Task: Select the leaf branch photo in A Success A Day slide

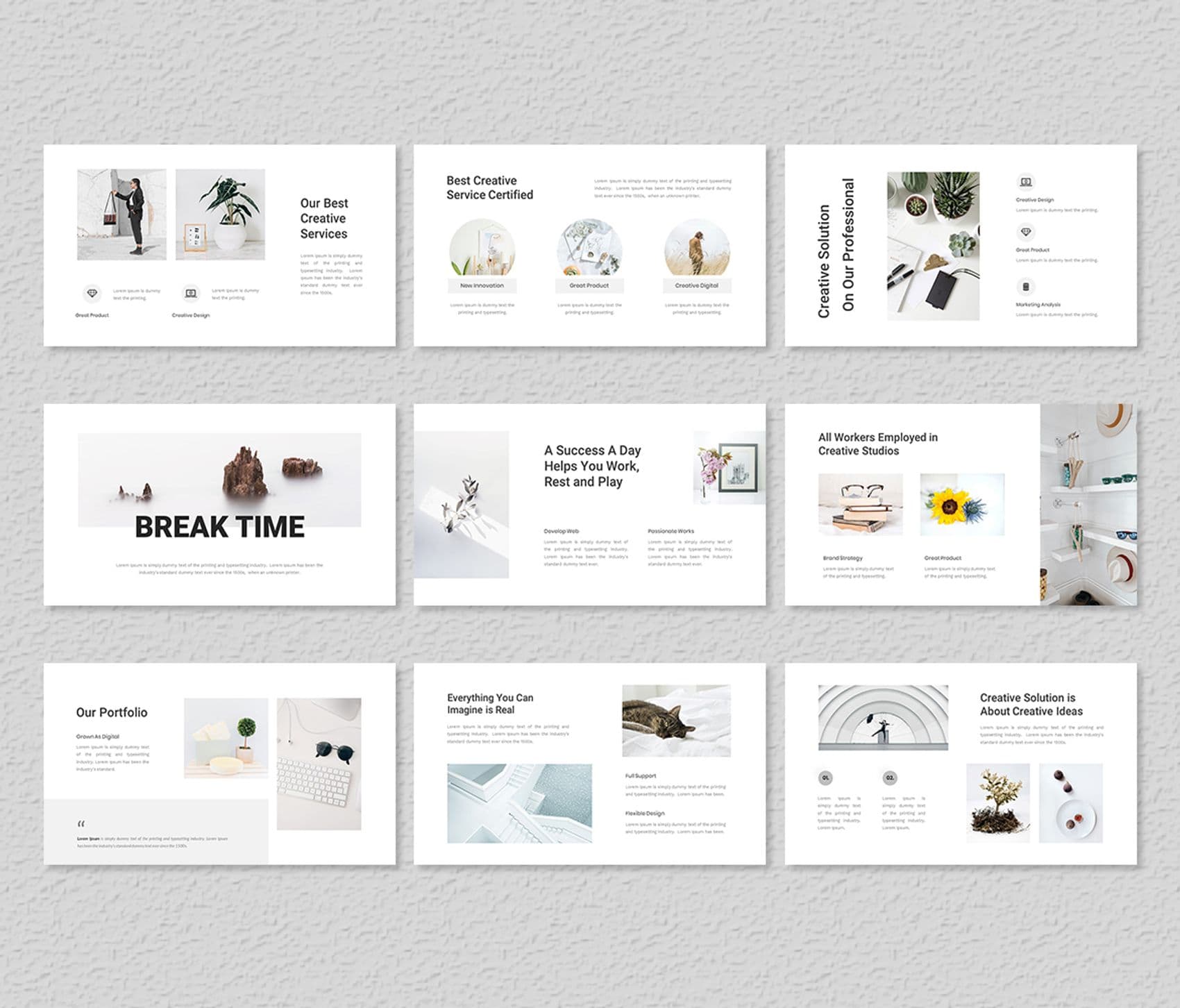Action: pos(462,505)
